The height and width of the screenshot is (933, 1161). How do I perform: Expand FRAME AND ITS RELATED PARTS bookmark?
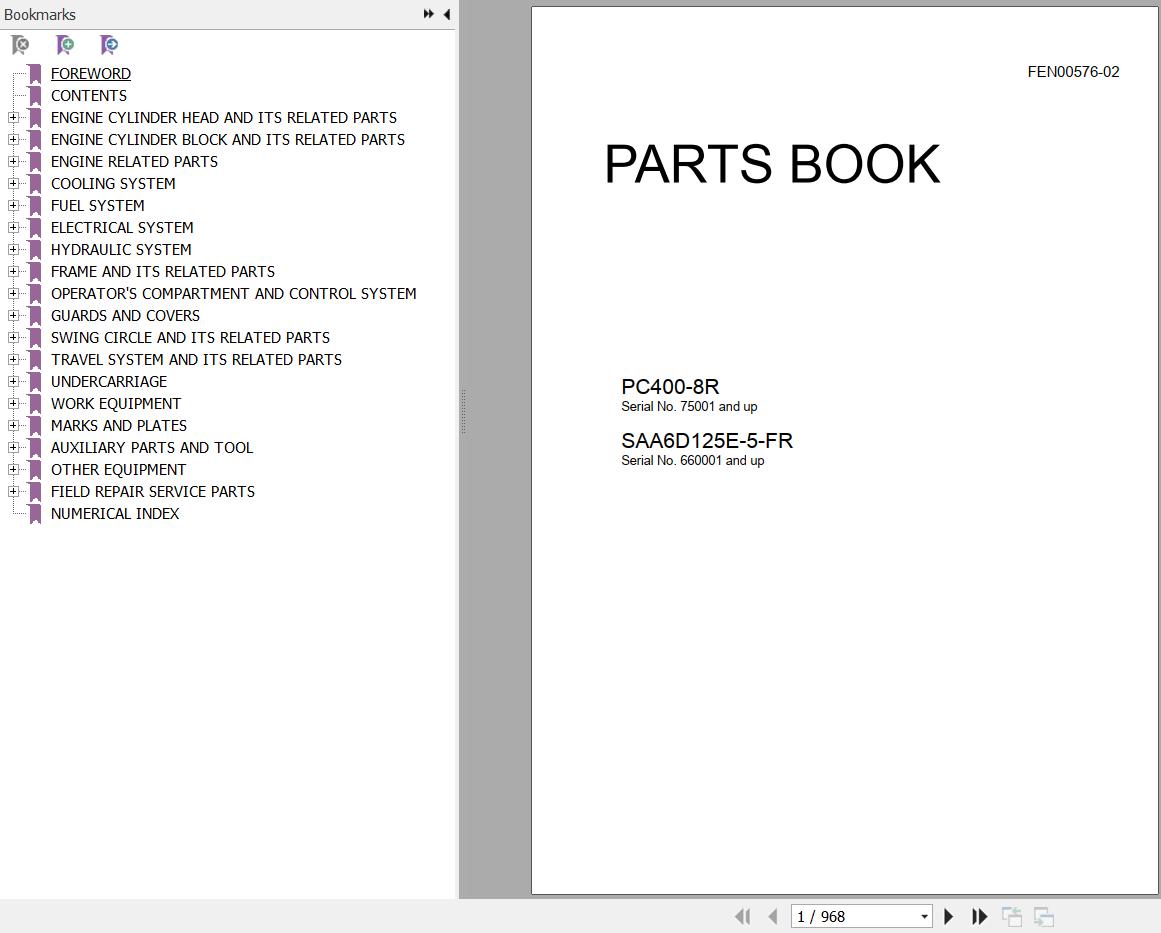13,272
